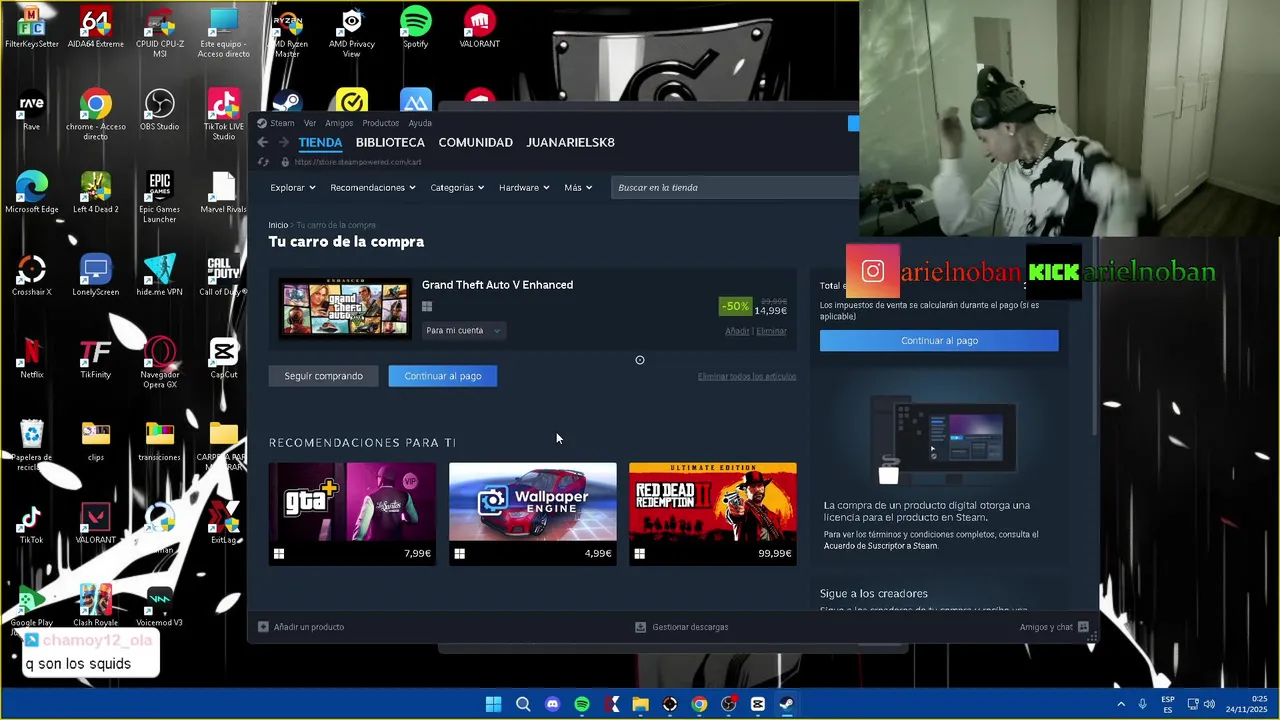Open AMD Privacy View desktop icon

coord(351,32)
